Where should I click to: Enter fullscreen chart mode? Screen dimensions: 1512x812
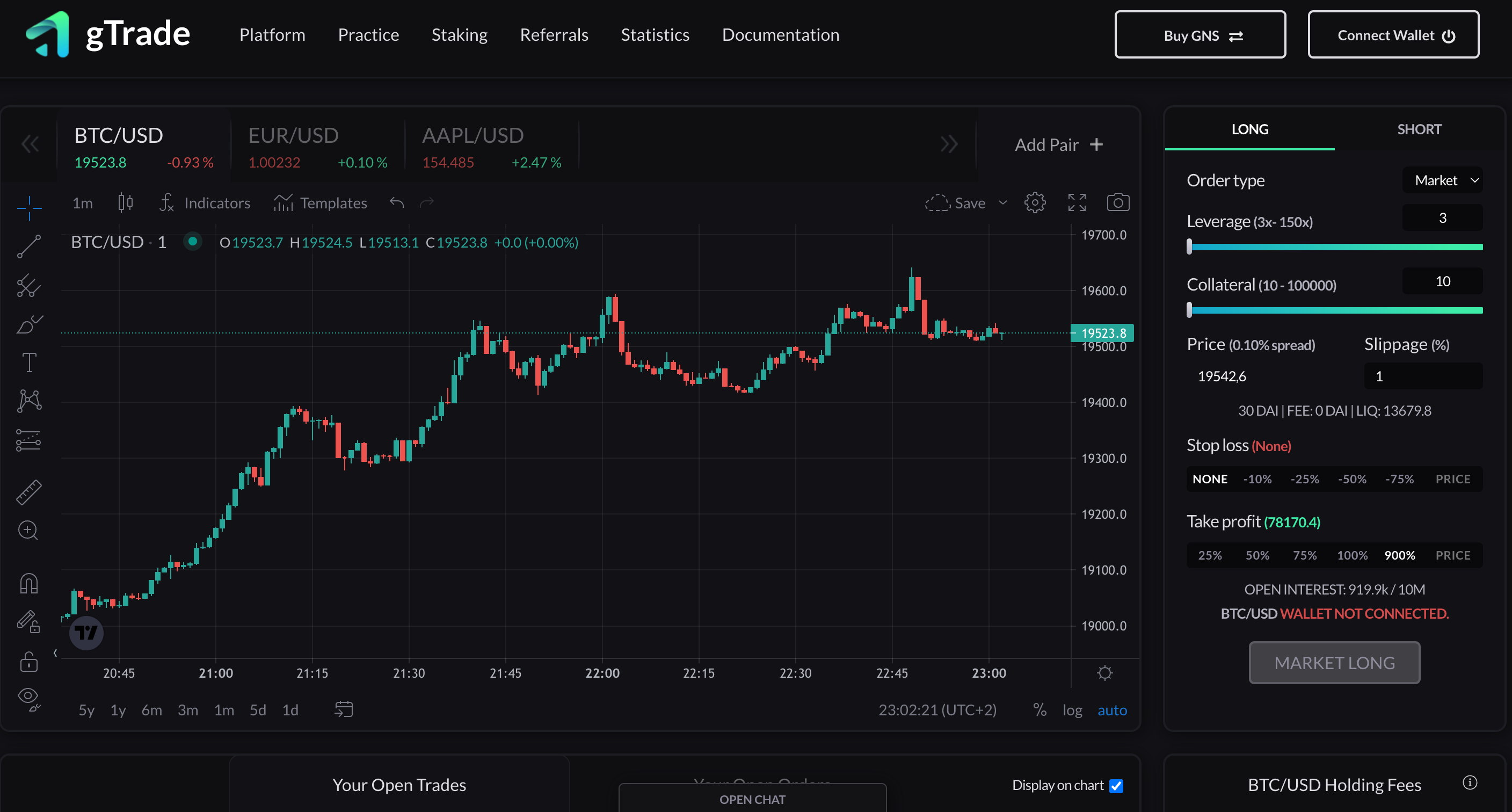[x=1077, y=202]
